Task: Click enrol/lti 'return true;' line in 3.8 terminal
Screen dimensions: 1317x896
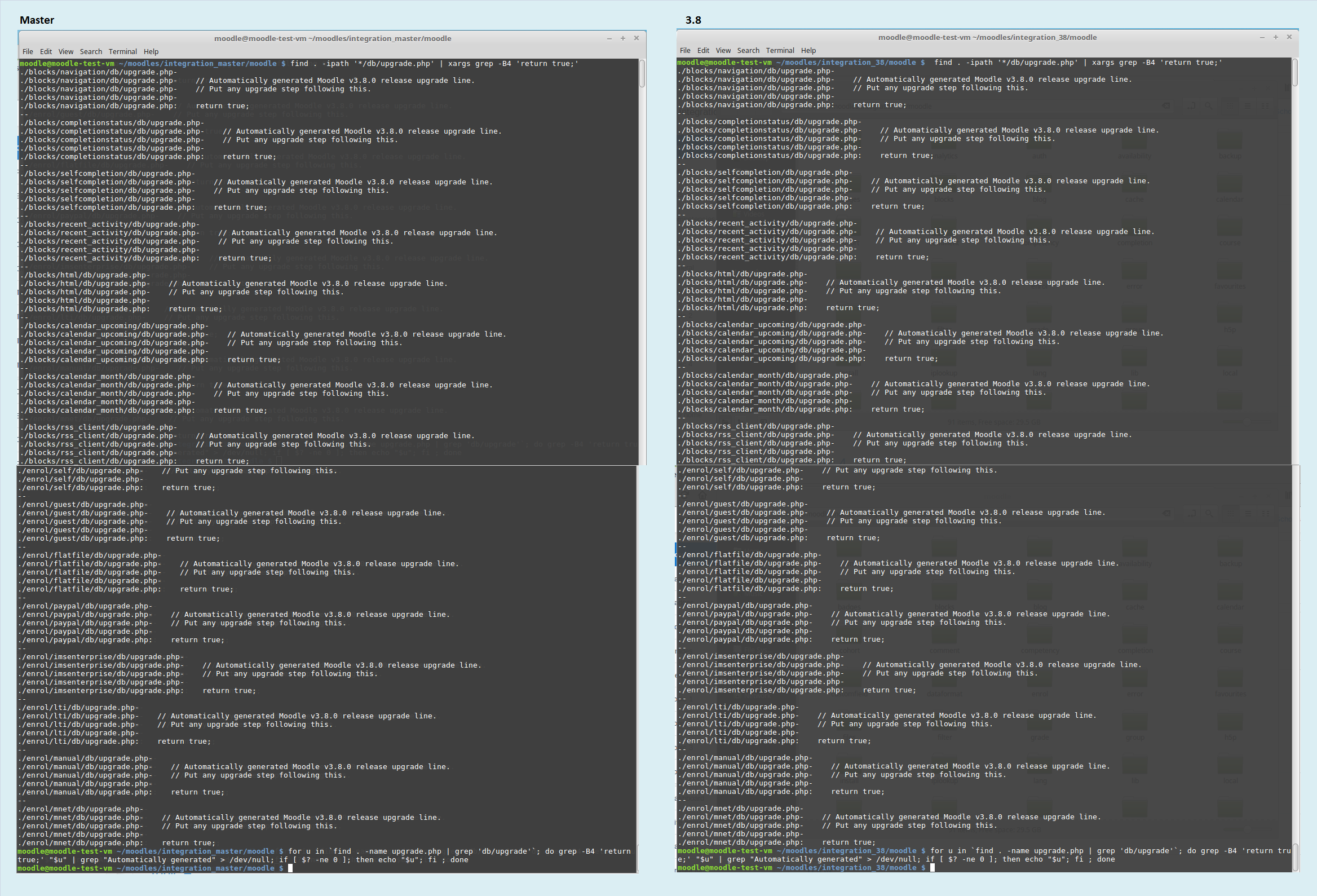Action: tap(775, 741)
